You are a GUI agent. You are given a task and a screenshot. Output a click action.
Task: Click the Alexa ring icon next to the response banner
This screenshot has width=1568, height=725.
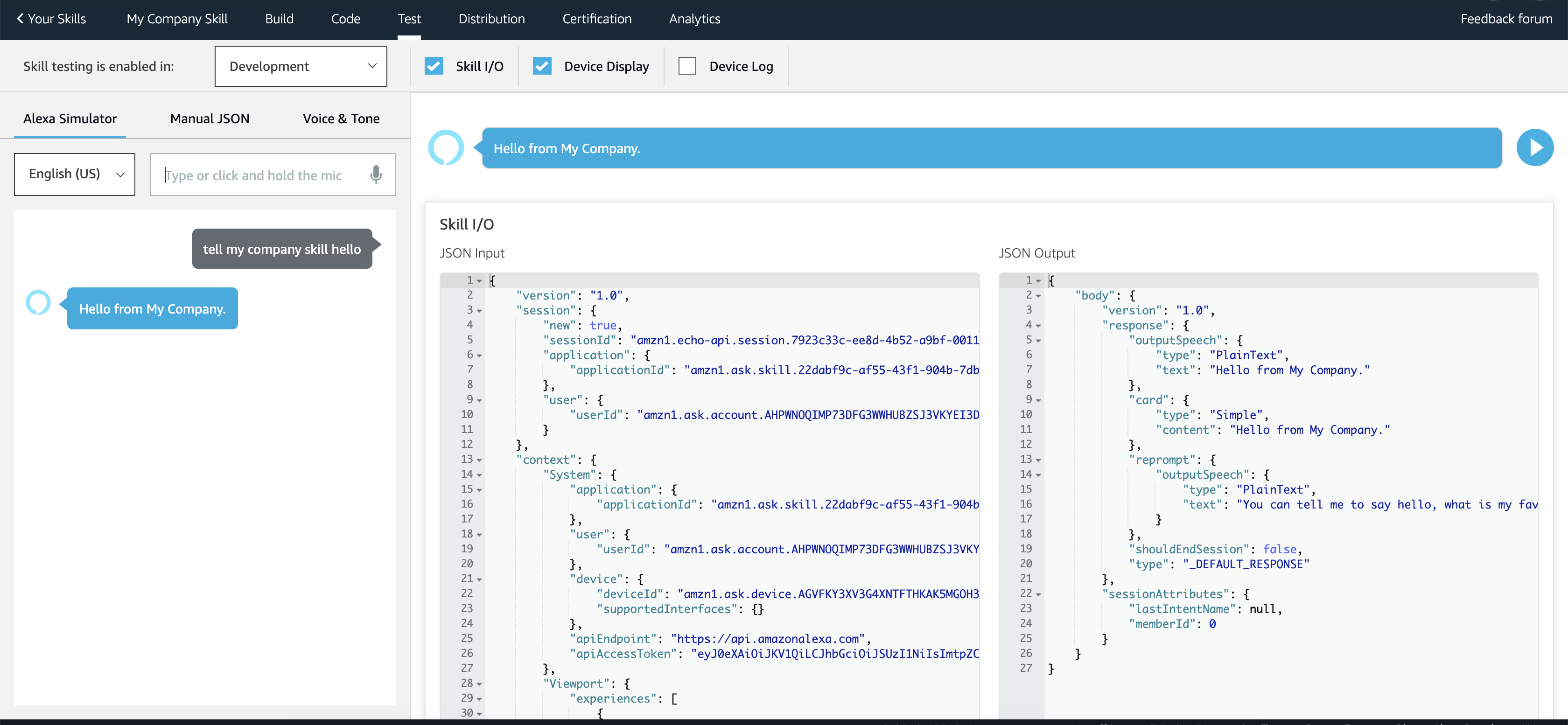tap(446, 147)
